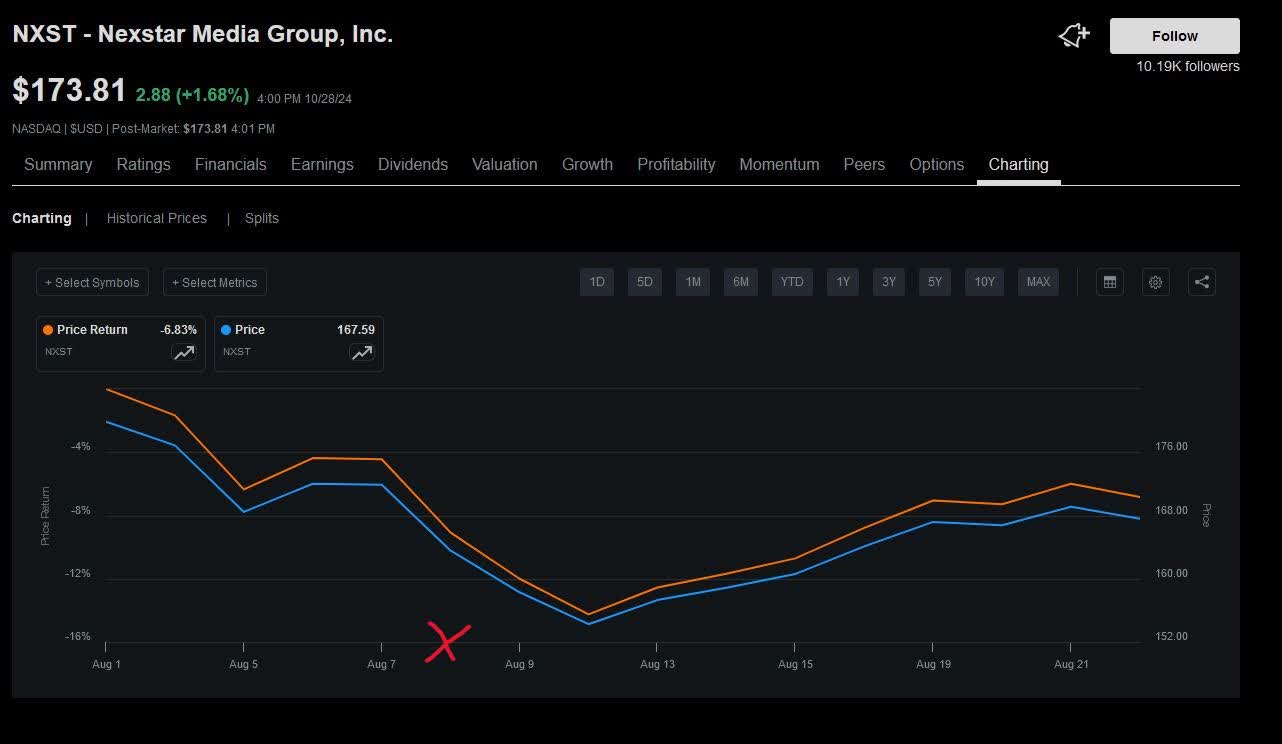Open the Select Symbols picker
The height and width of the screenshot is (744, 1282).
[x=92, y=282]
